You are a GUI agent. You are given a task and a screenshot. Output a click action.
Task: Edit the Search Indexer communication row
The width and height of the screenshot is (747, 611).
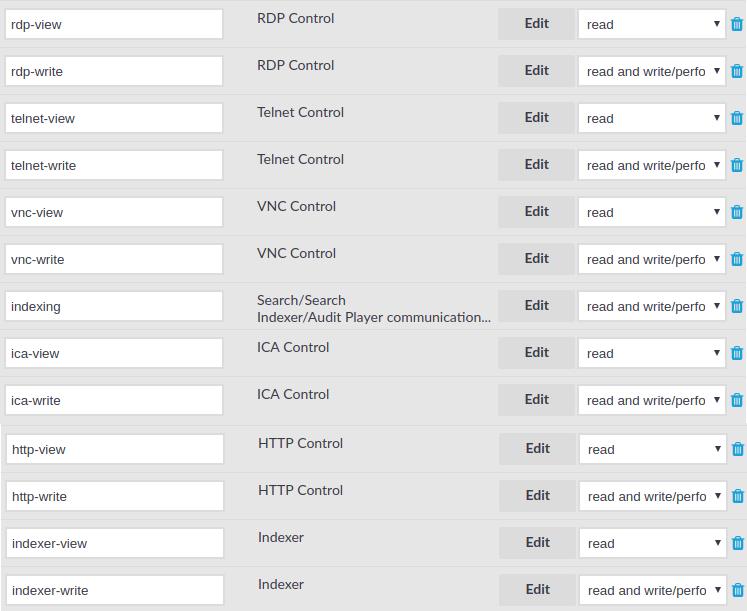536,305
